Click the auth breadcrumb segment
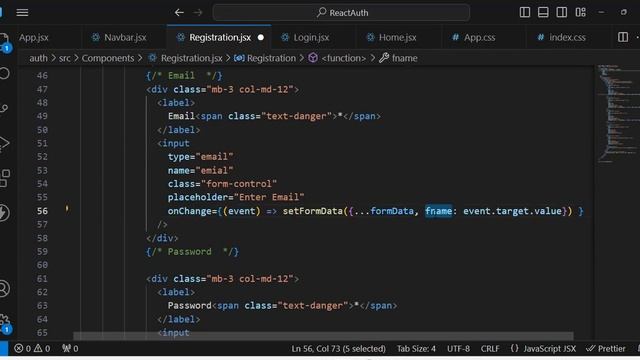This screenshot has width=640, height=360. (38, 58)
